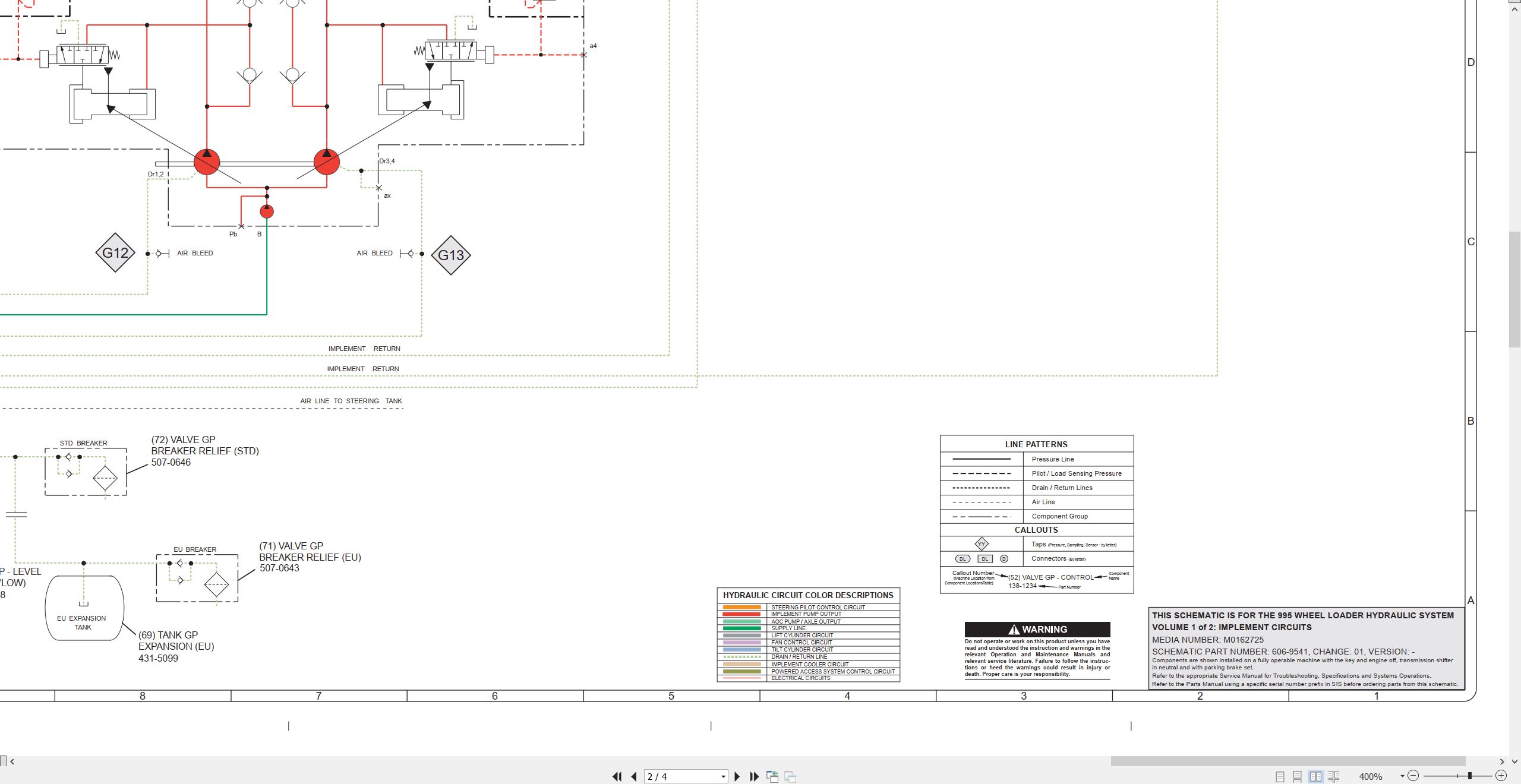Viewport: 1521px width, 784px height.
Task: Click the next view navigation icon
Action: click(x=790, y=776)
